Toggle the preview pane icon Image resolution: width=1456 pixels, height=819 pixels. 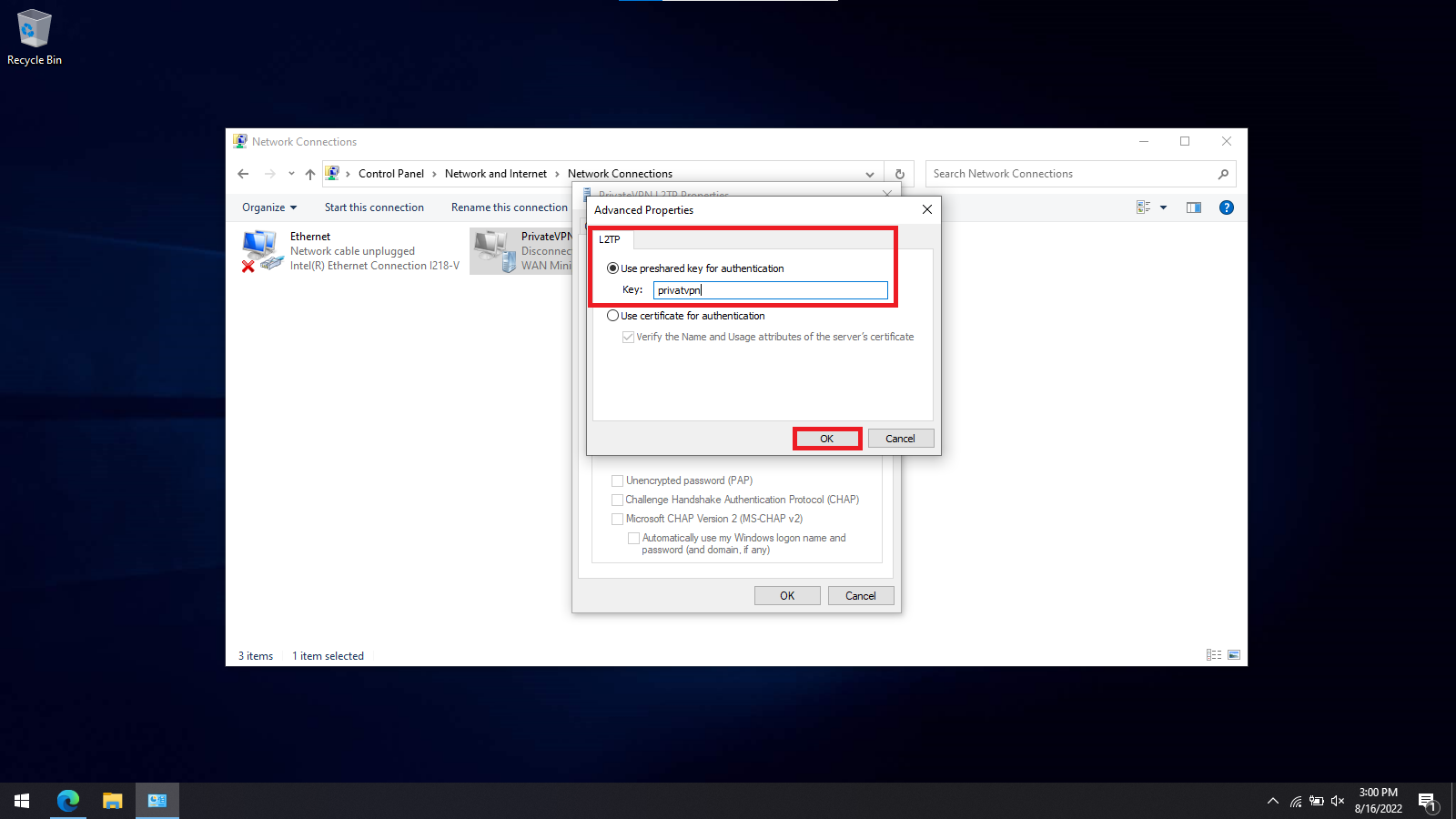(1193, 207)
